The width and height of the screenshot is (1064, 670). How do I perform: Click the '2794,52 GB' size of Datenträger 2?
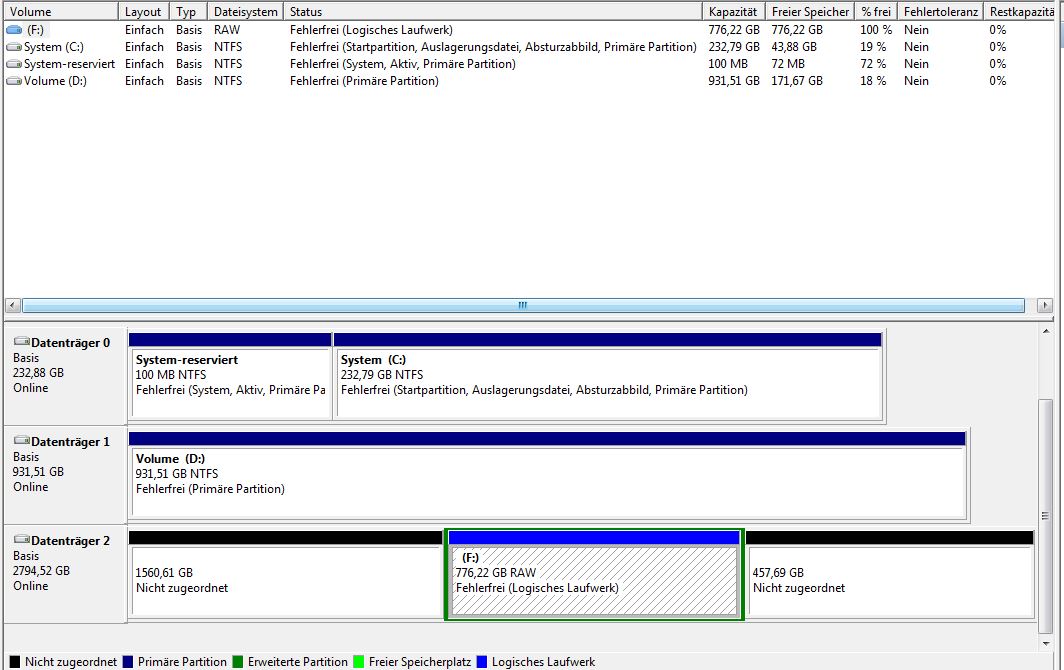[x=41, y=571]
